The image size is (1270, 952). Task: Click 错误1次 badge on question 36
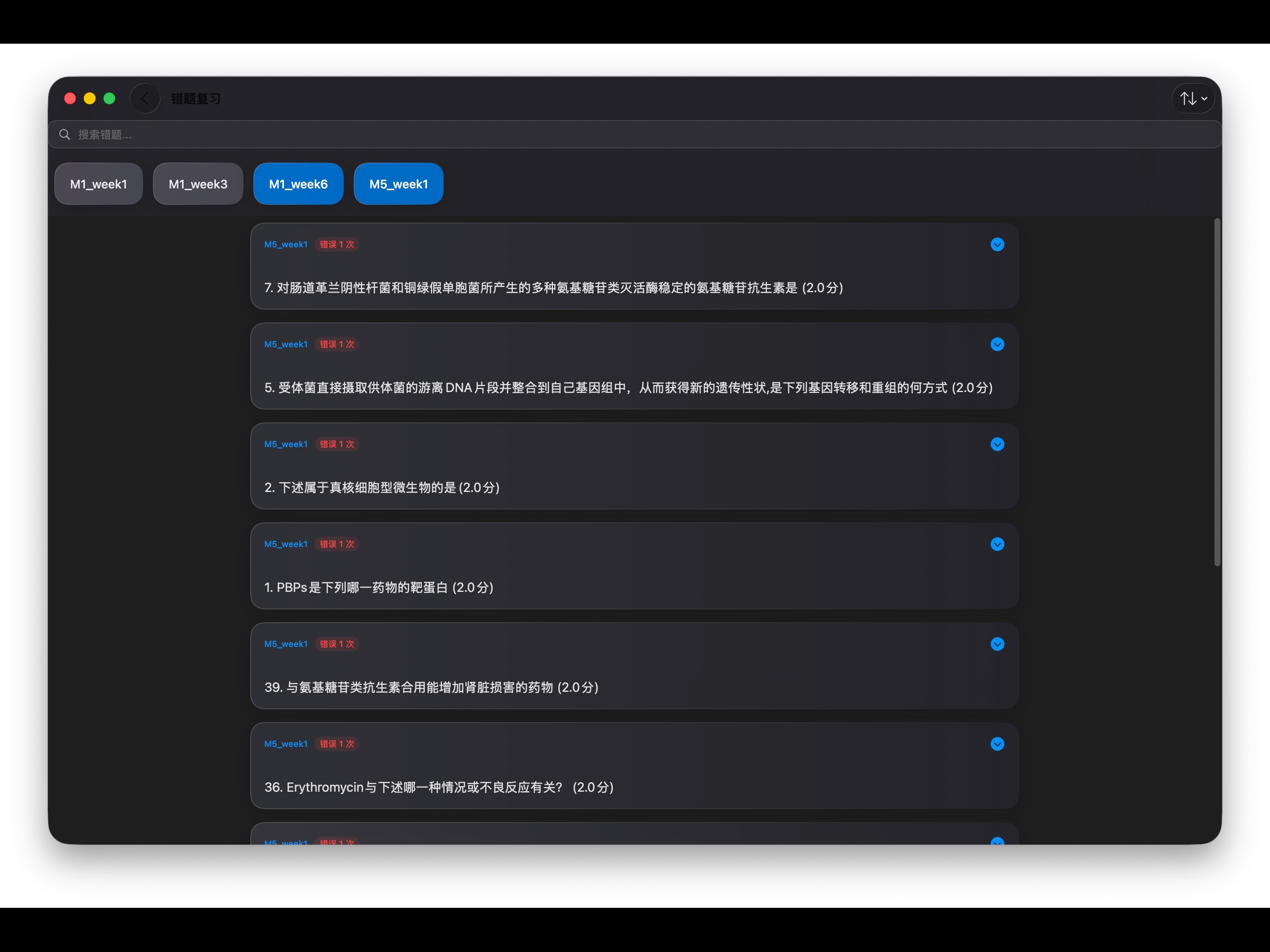pyautogui.click(x=337, y=744)
